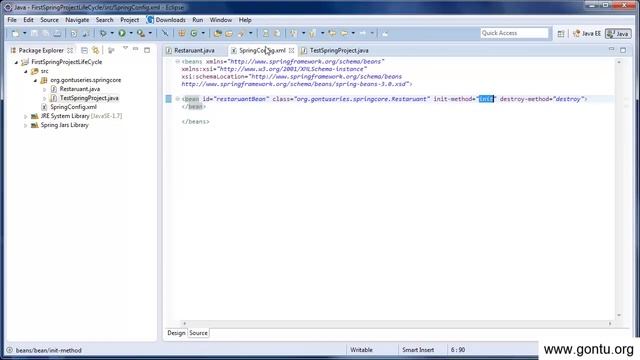Click the External Tools run icon

(141, 33)
